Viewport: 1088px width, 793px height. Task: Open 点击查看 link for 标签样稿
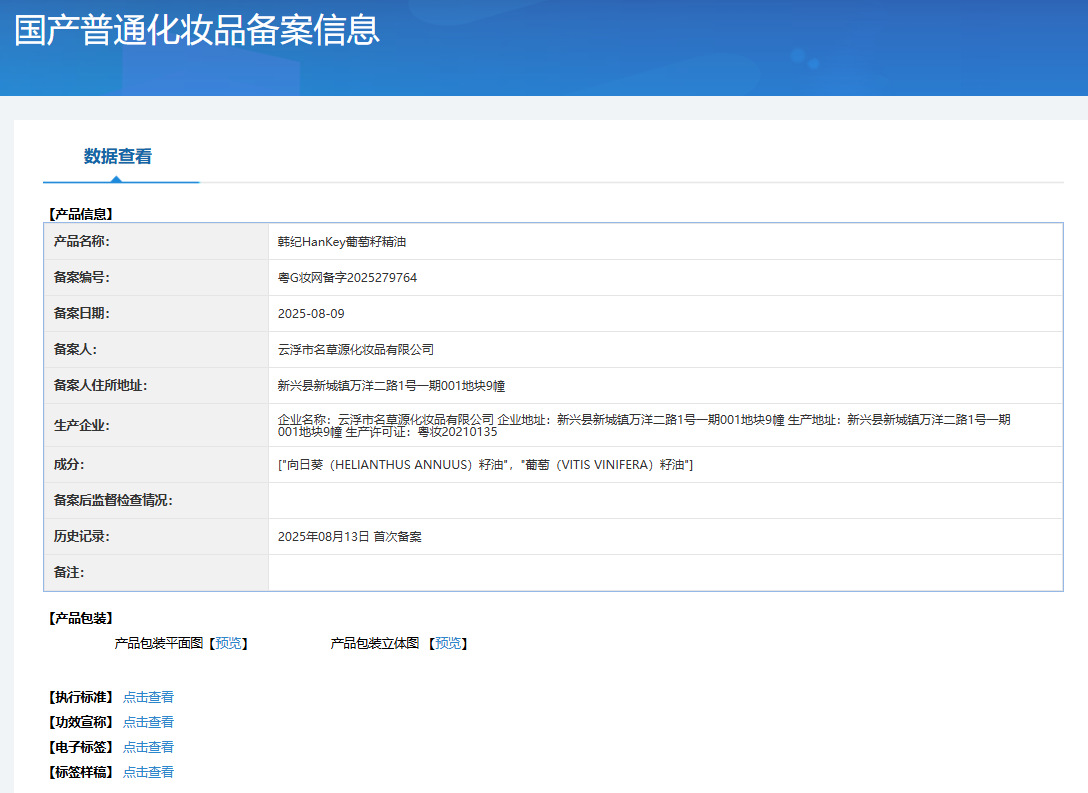(x=148, y=772)
